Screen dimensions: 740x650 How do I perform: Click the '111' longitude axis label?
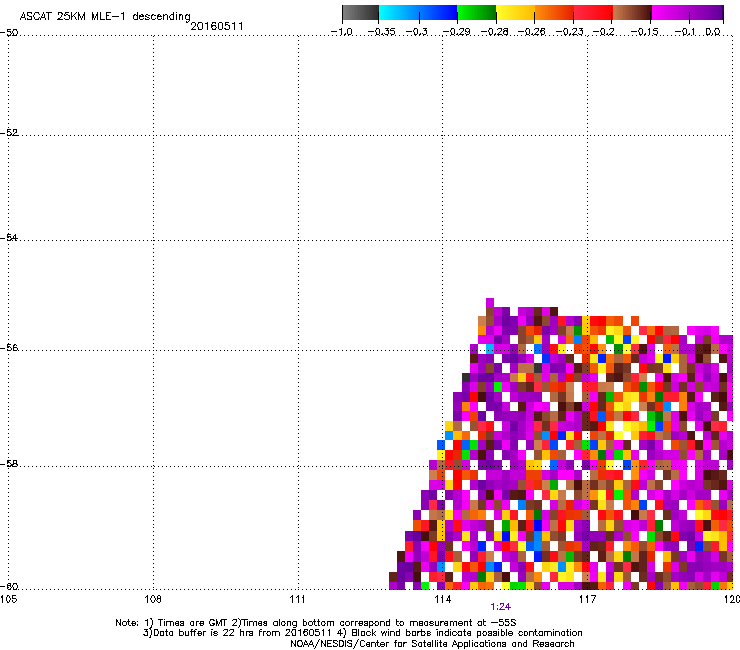[x=297, y=599]
